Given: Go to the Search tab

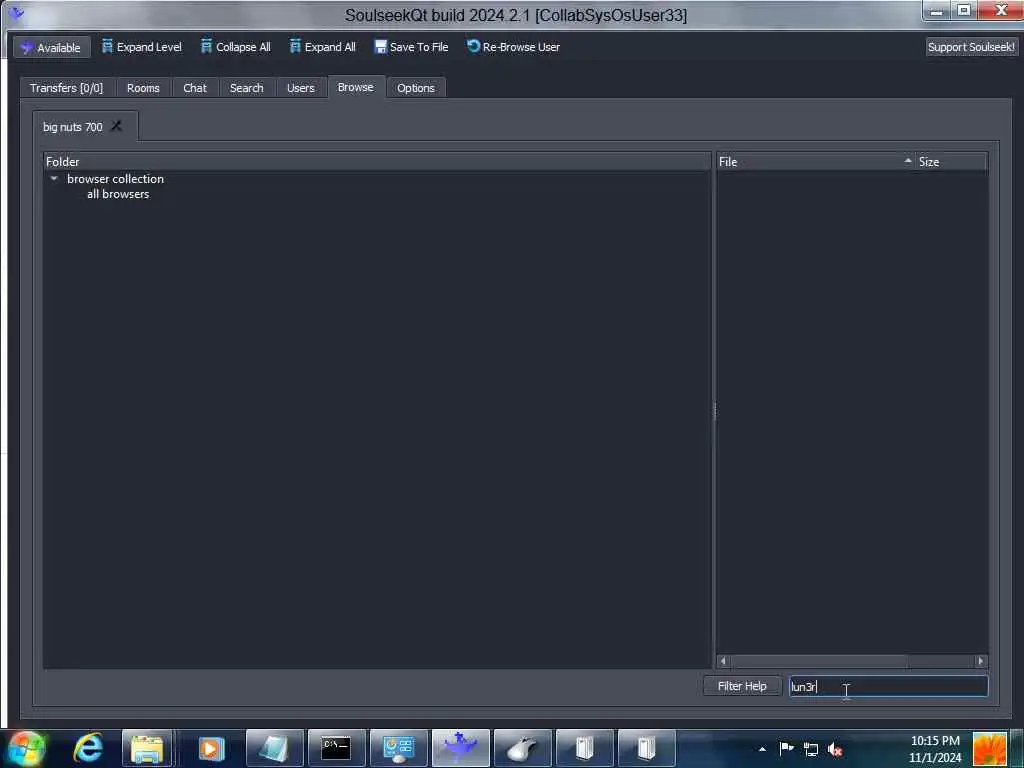Looking at the screenshot, I should coord(246,88).
